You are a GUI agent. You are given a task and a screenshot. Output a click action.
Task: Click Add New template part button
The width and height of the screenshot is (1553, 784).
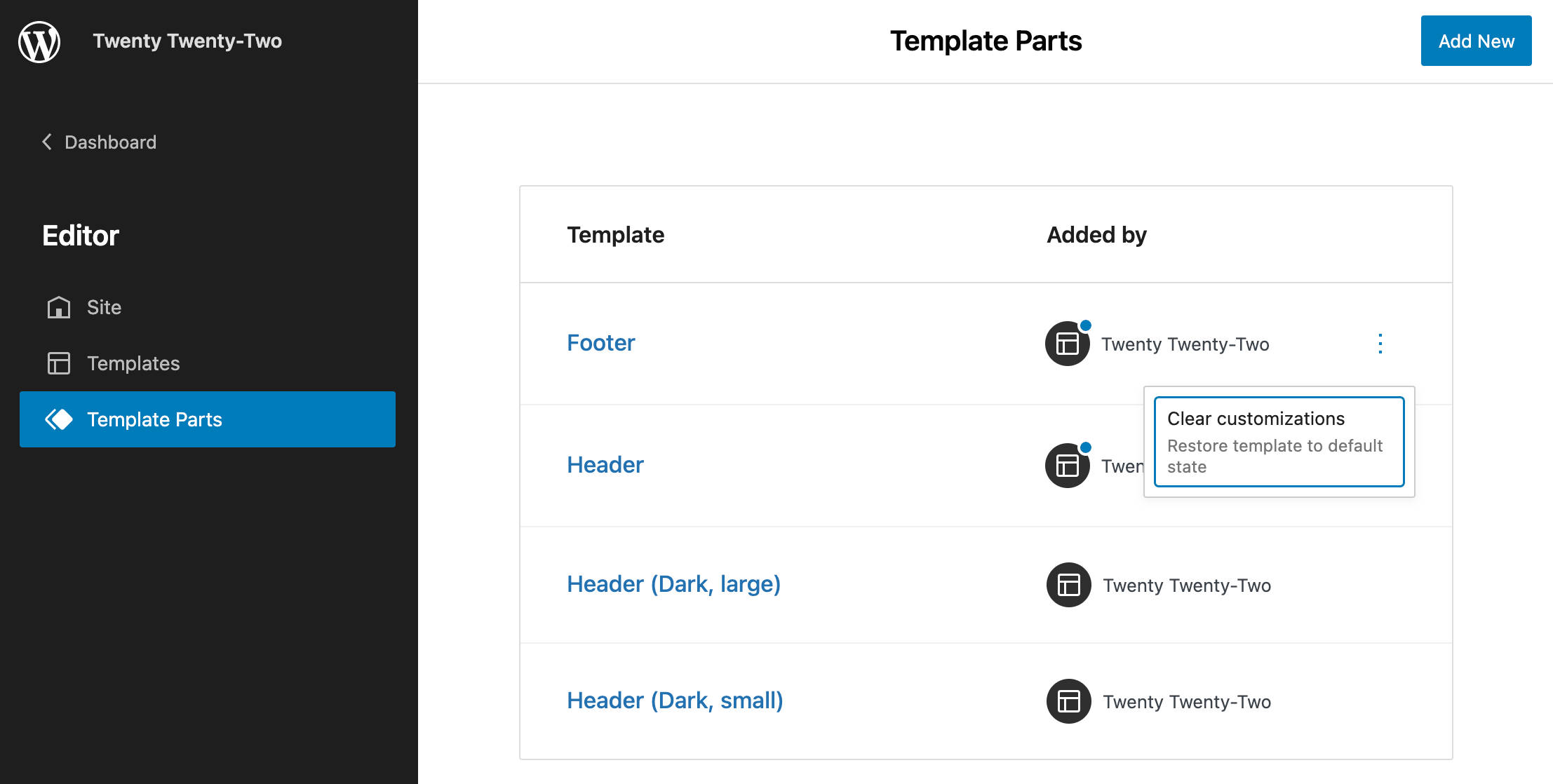(x=1476, y=41)
